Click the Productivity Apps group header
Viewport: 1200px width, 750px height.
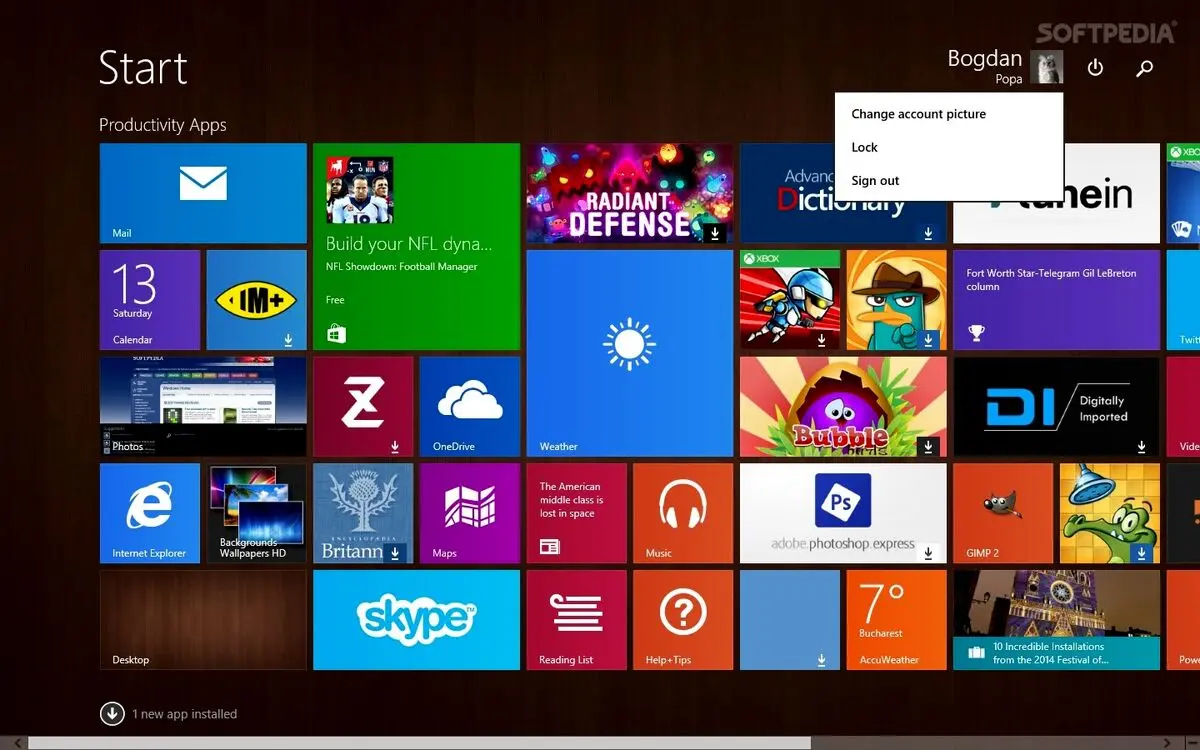163,125
